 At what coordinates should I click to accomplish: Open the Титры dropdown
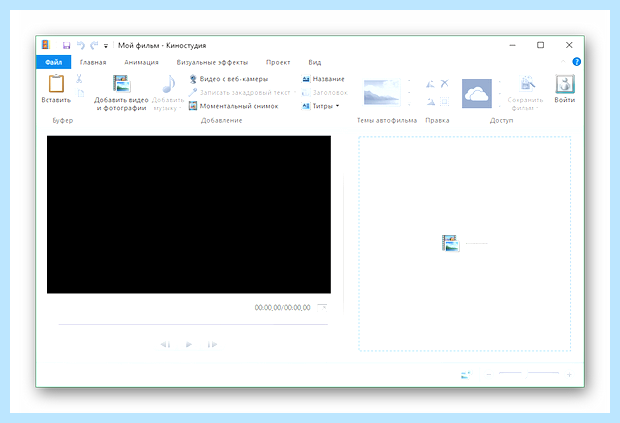(321, 106)
